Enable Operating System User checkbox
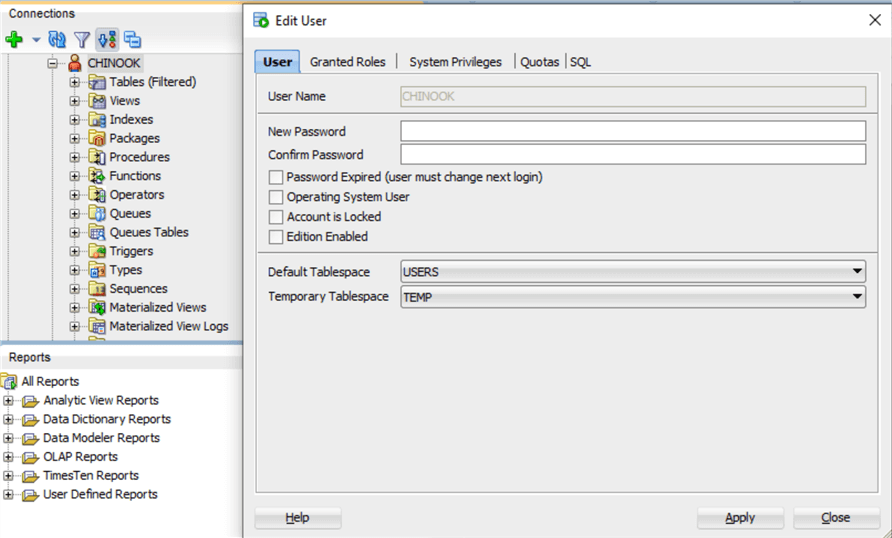 [x=276, y=197]
